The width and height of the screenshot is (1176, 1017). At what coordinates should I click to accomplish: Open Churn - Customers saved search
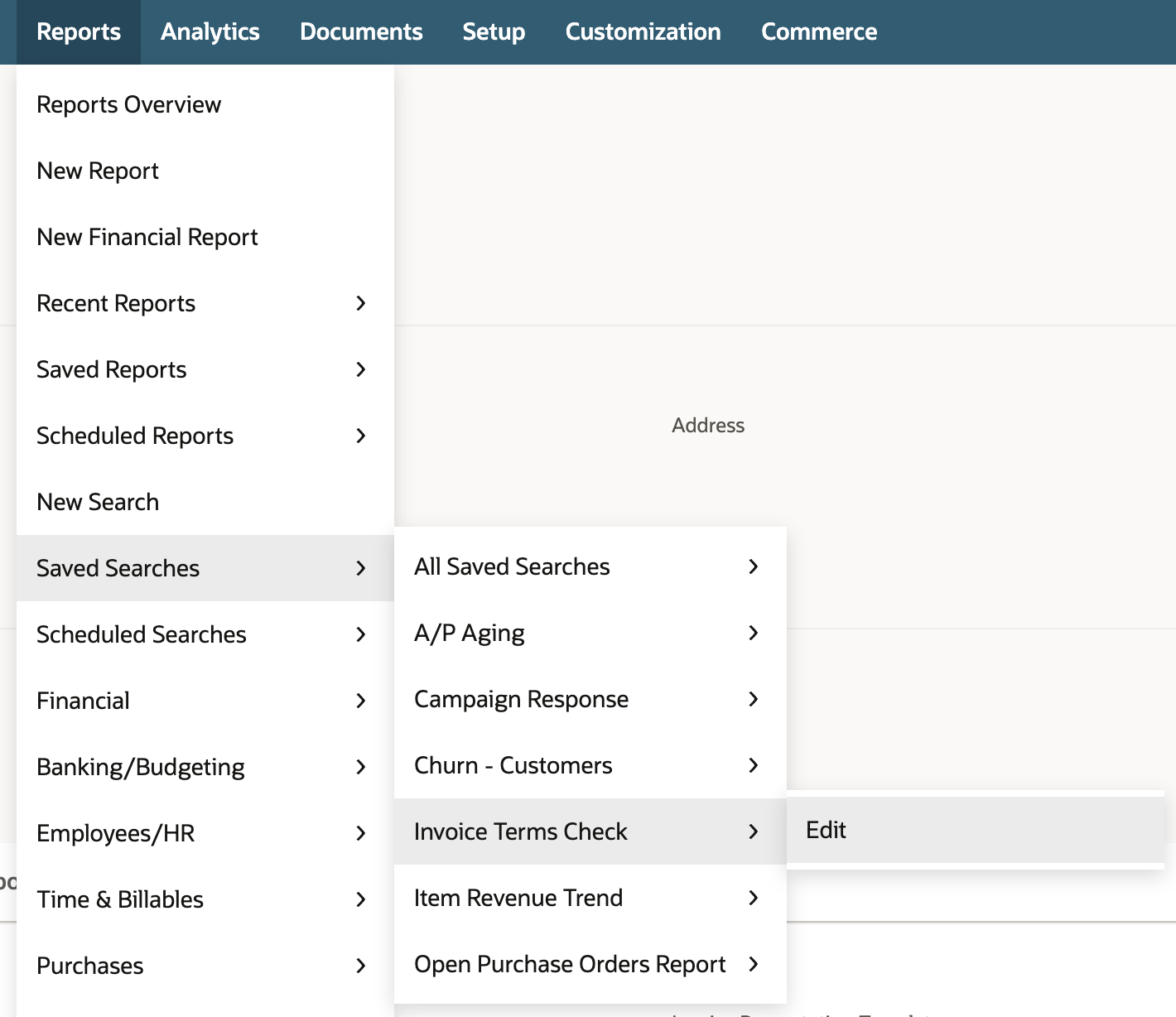[590, 765]
